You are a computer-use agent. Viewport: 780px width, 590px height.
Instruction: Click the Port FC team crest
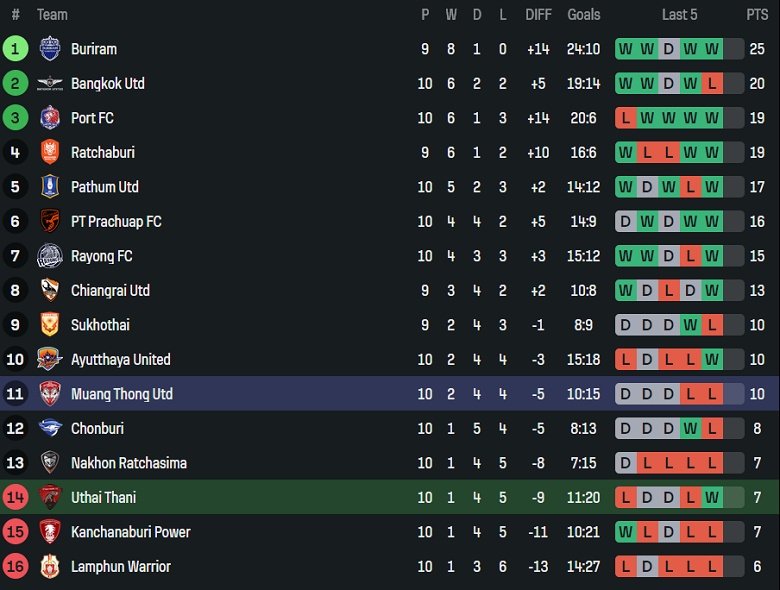coord(50,118)
